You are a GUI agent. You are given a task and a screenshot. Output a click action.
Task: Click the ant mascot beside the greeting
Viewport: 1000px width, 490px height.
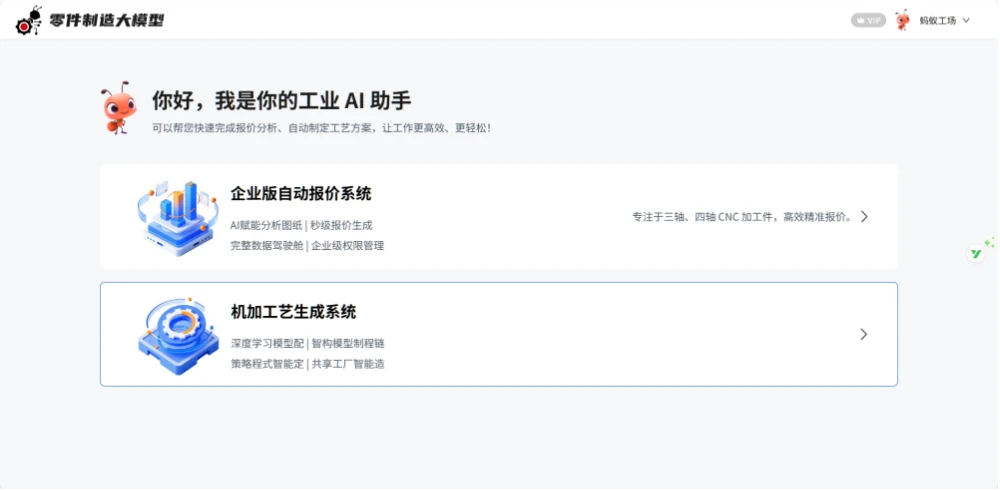(x=118, y=109)
